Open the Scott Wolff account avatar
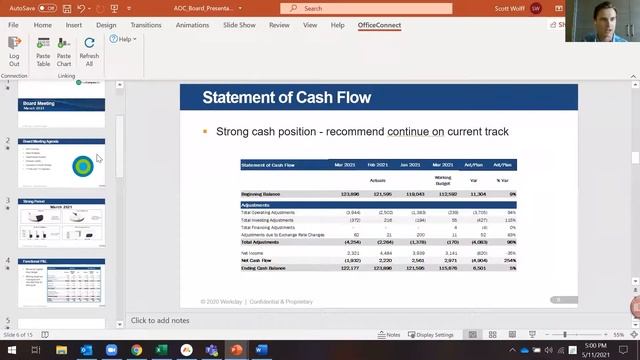The height and width of the screenshot is (360, 640). pos(536,8)
